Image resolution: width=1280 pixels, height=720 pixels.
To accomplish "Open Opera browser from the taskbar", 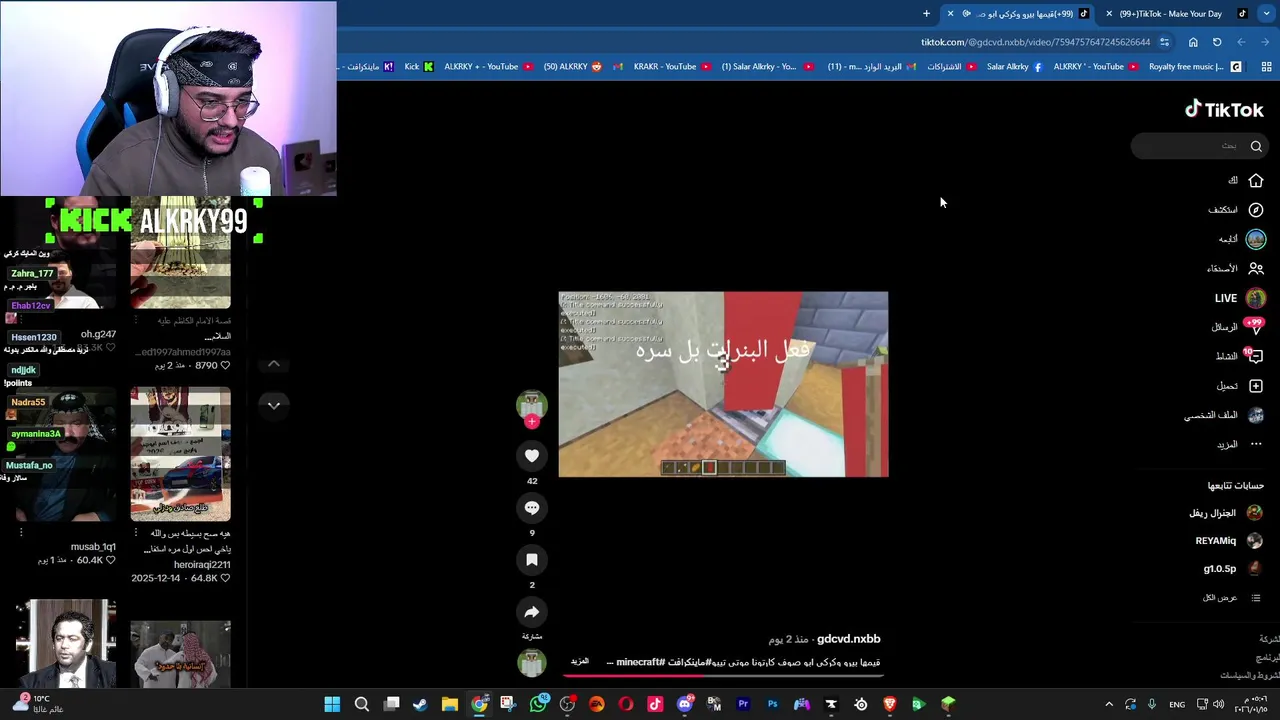I will point(626,705).
